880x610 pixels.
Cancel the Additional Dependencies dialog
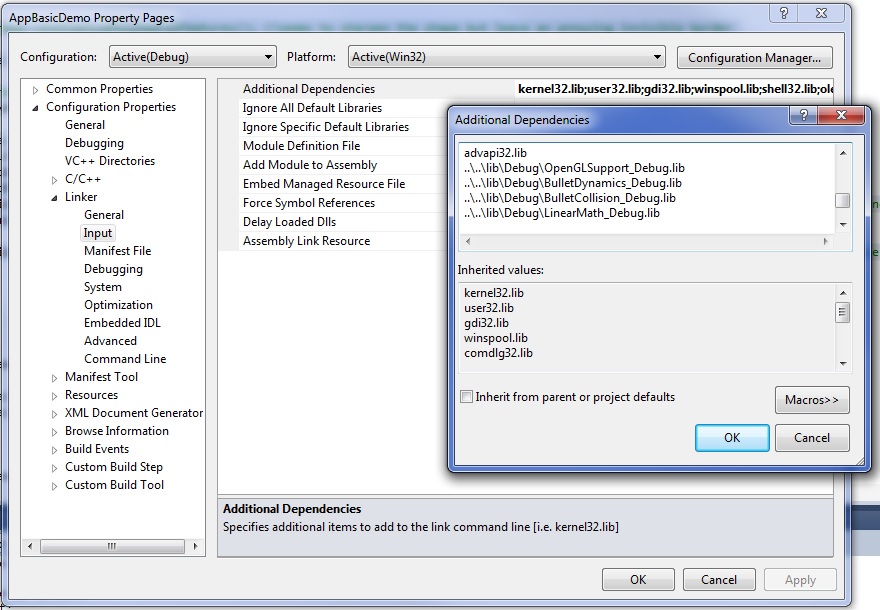(x=812, y=438)
